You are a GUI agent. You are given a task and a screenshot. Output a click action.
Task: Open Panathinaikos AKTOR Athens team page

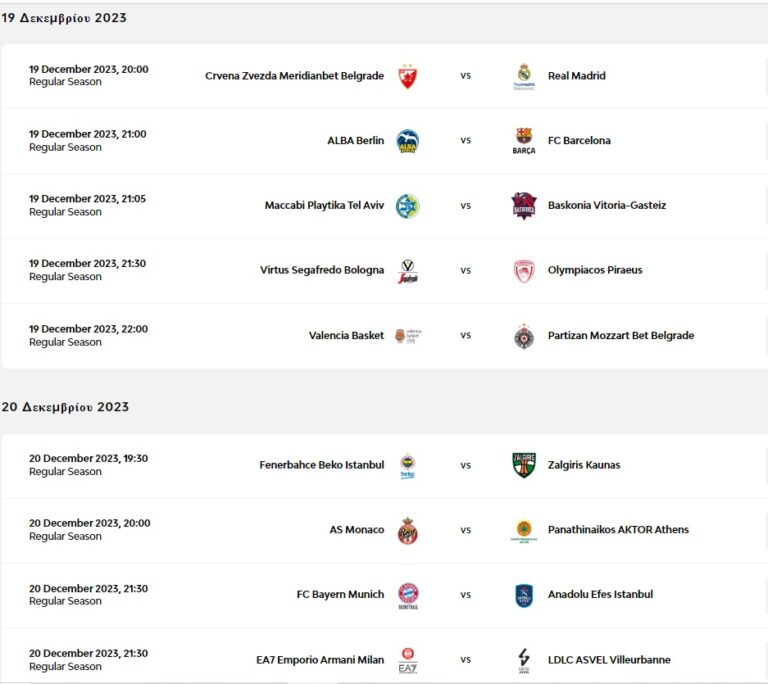618,529
